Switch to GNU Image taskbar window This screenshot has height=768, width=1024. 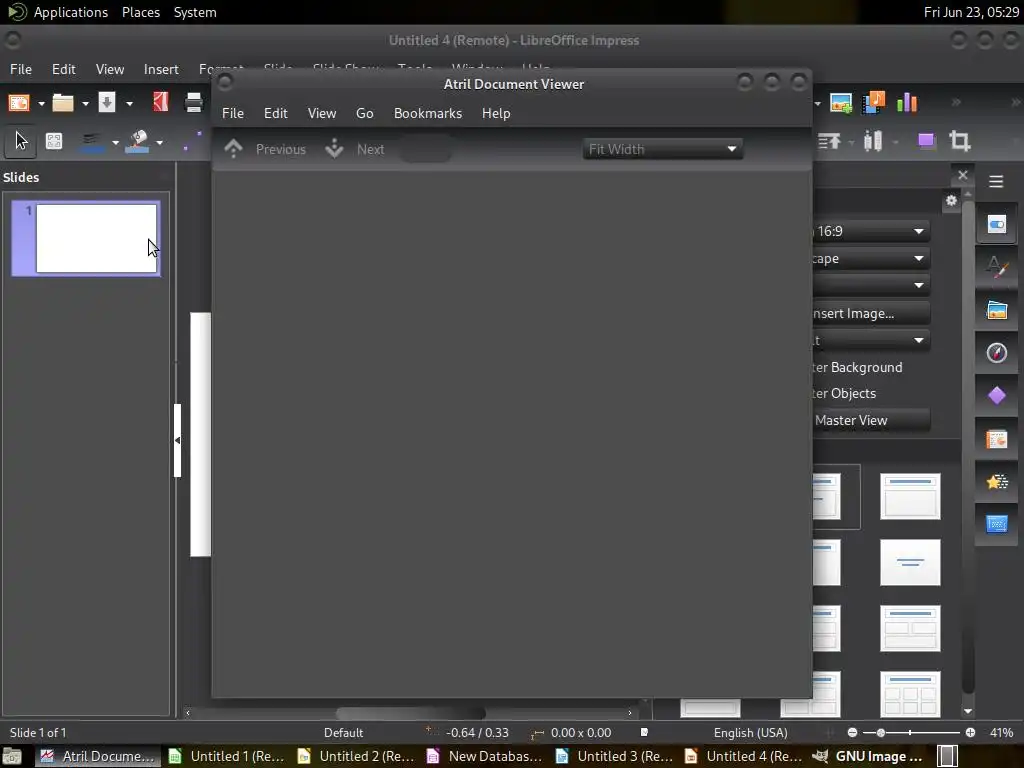tap(869, 756)
